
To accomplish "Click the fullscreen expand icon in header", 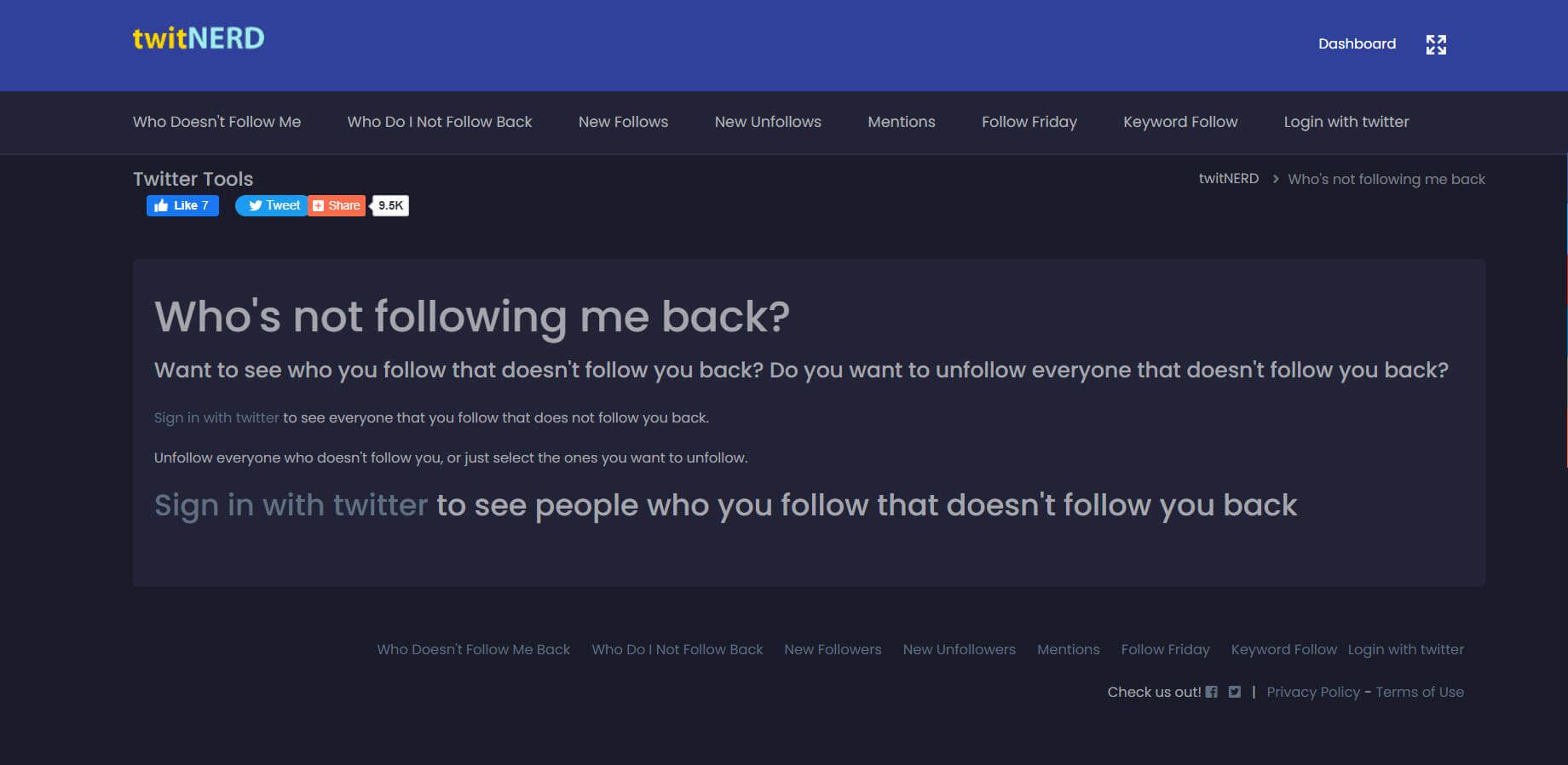I will [x=1437, y=44].
